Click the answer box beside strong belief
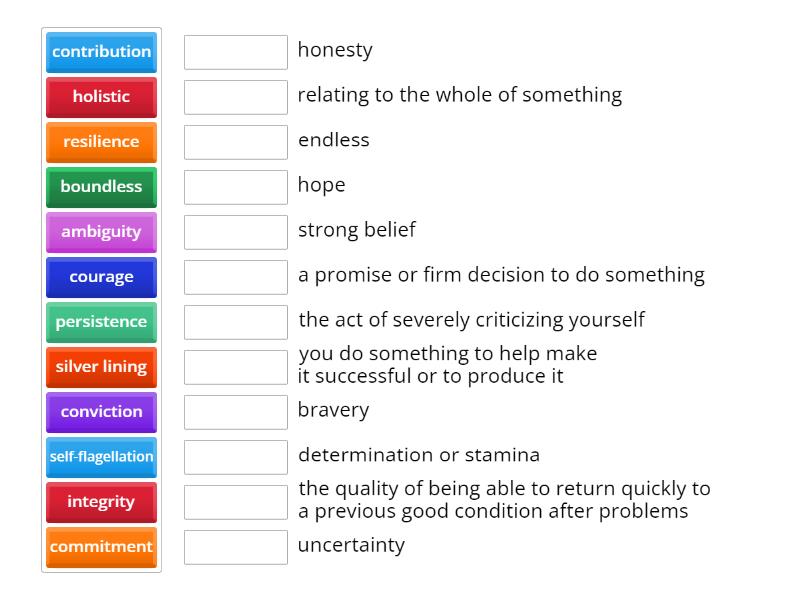The image size is (800, 600). click(235, 231)
